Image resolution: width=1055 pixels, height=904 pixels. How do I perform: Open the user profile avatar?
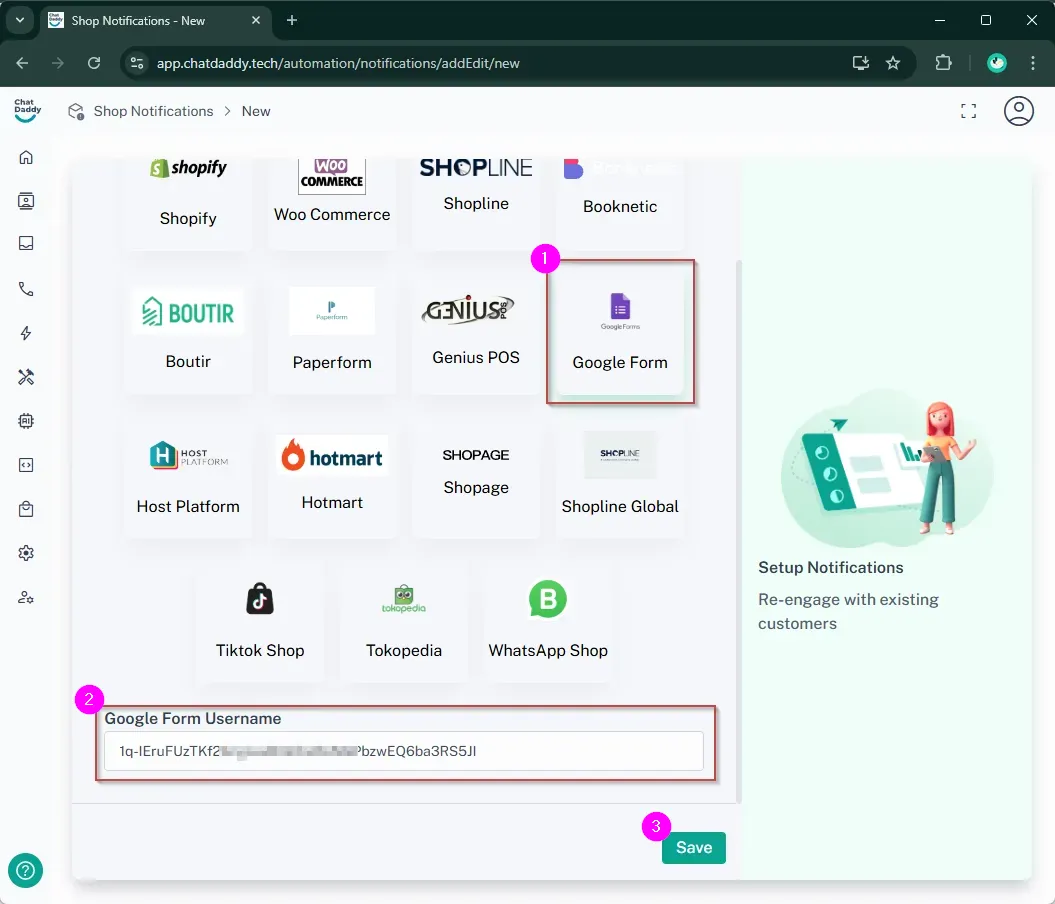(1018, 111)
